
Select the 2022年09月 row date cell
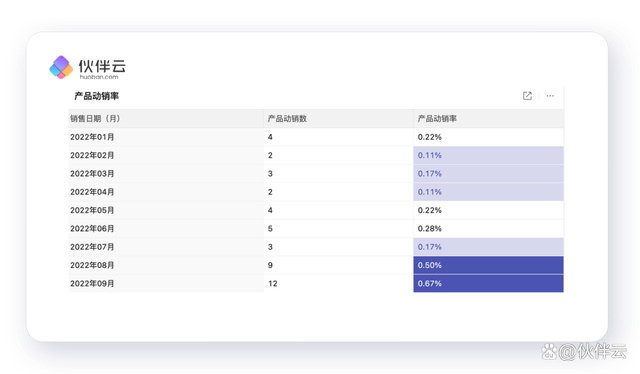(166, 283)
